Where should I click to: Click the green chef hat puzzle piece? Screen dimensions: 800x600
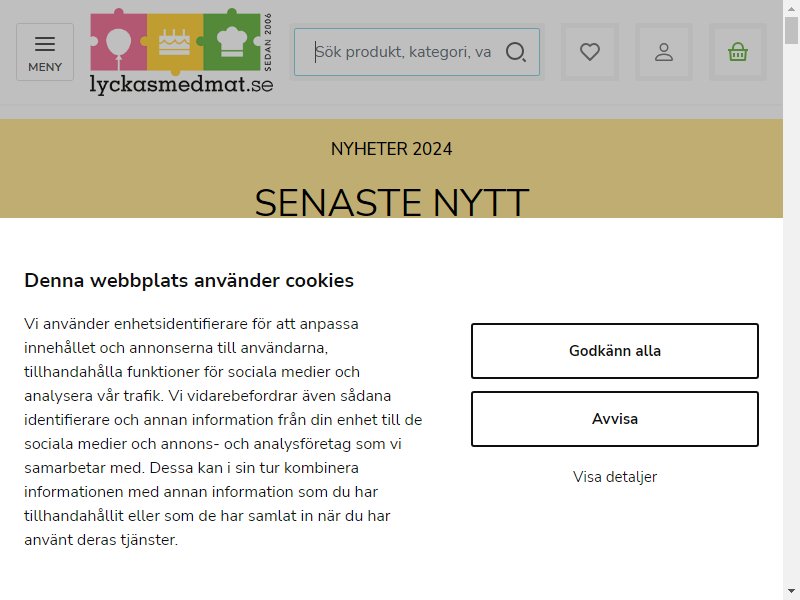tap(233, 42)
